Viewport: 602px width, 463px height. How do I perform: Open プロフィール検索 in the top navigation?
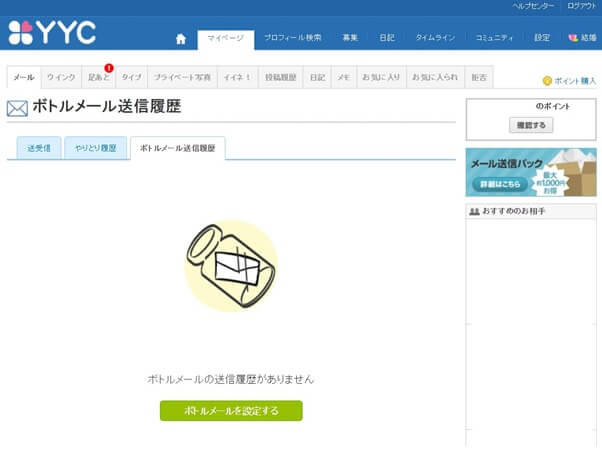[x=292, y=38]
